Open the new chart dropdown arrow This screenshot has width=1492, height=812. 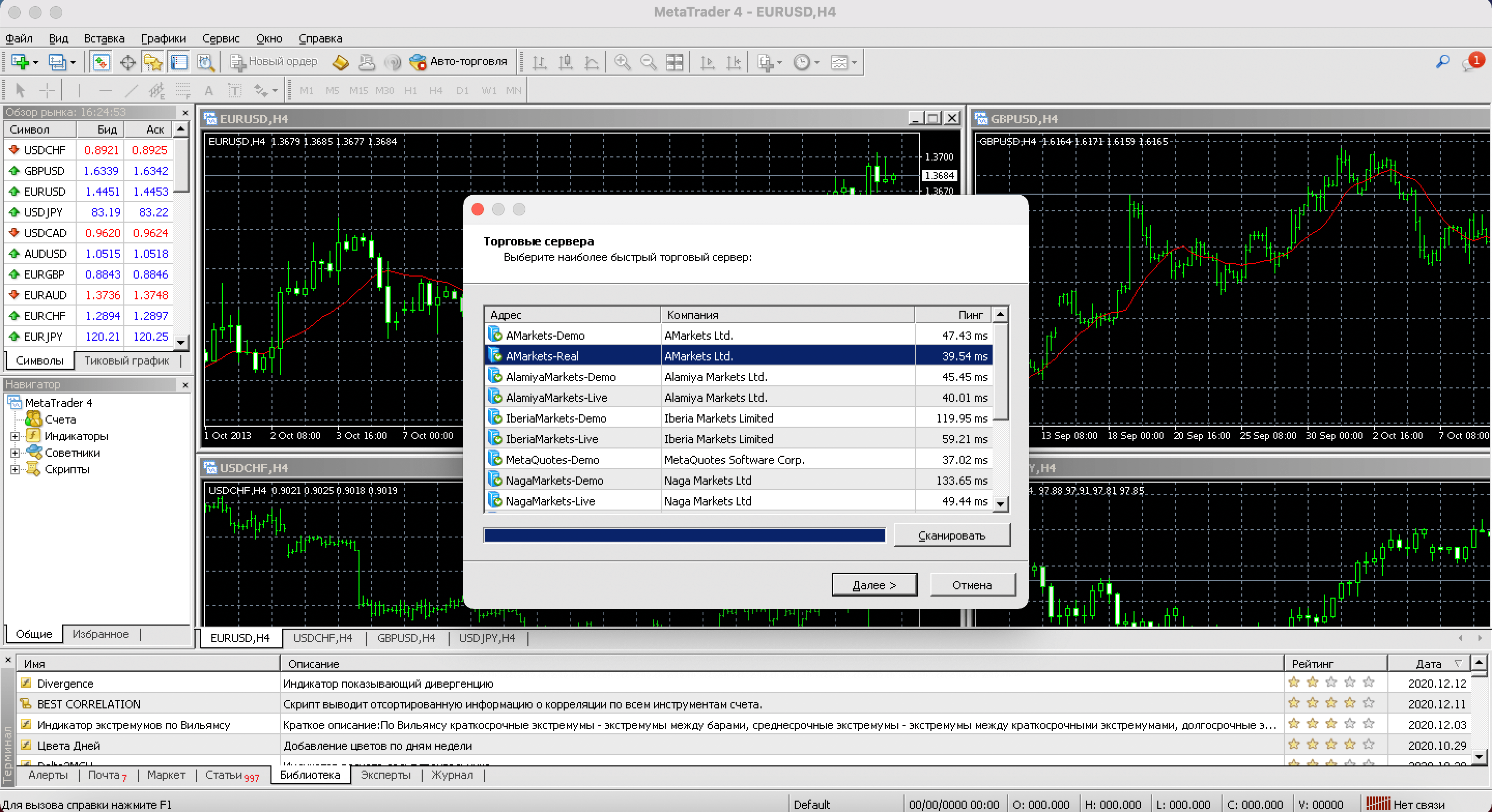click(35, 63)
